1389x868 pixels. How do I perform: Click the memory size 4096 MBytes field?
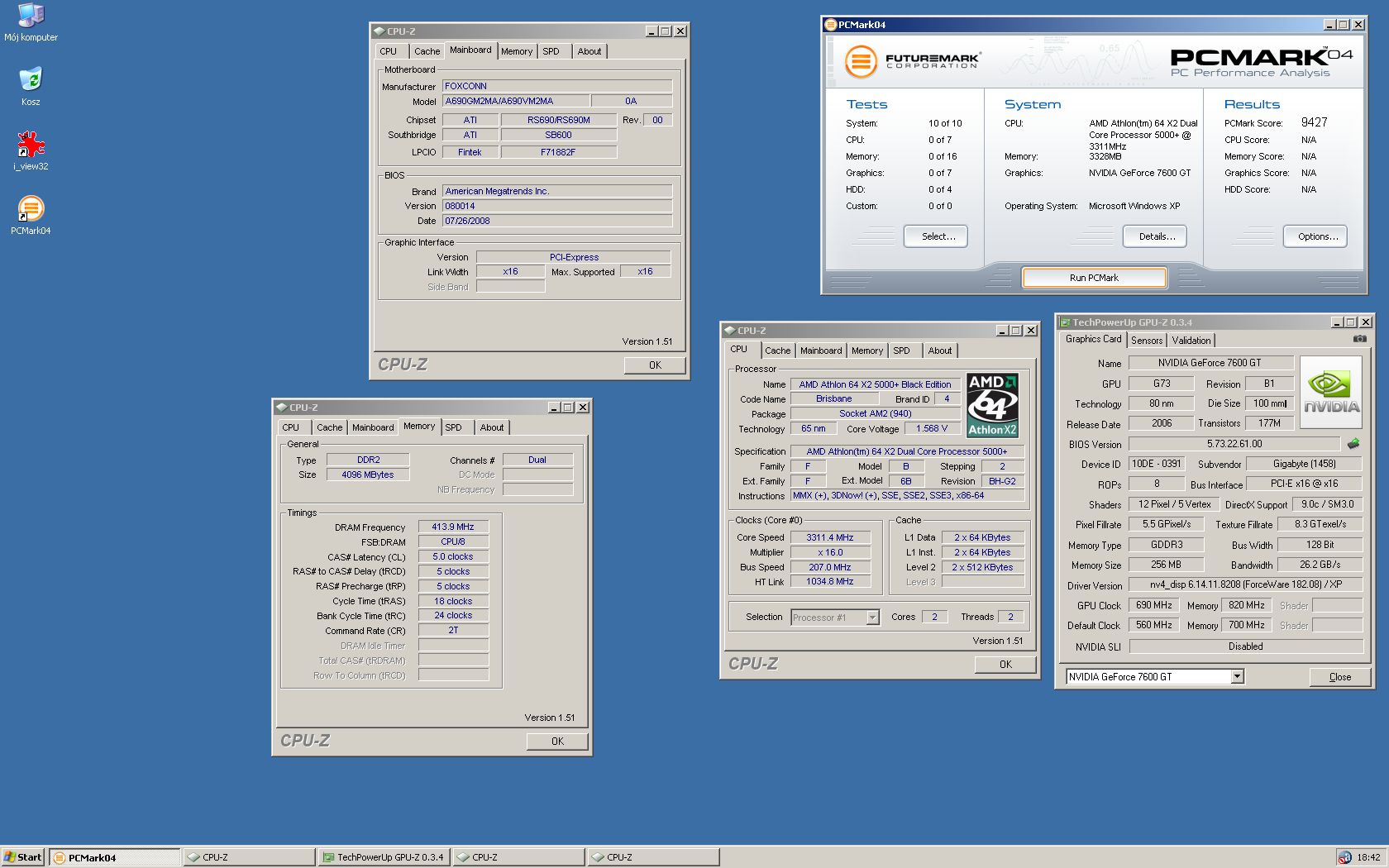(368, 475)
